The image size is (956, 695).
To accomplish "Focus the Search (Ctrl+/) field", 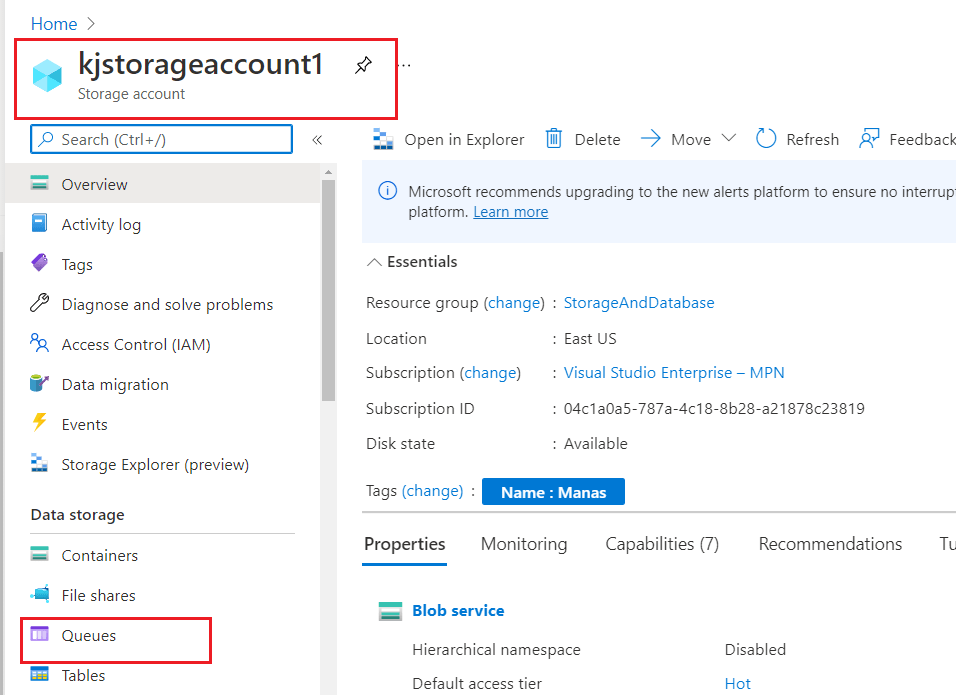I will point(162,139).
